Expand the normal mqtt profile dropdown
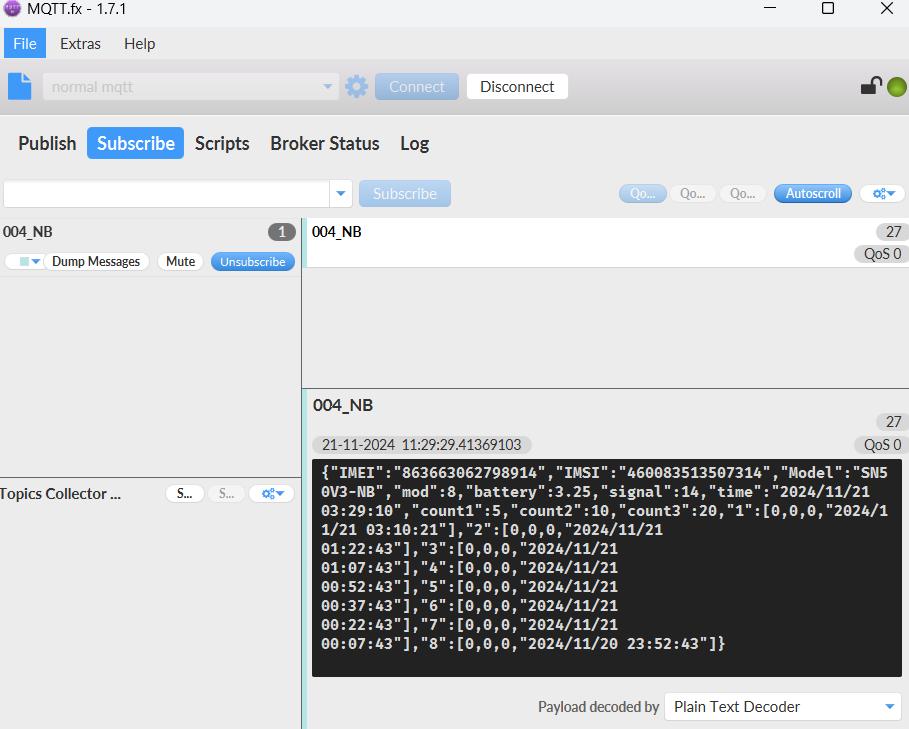Image resolution: width=909 pixels, height=729 pixels. (328, 86)
